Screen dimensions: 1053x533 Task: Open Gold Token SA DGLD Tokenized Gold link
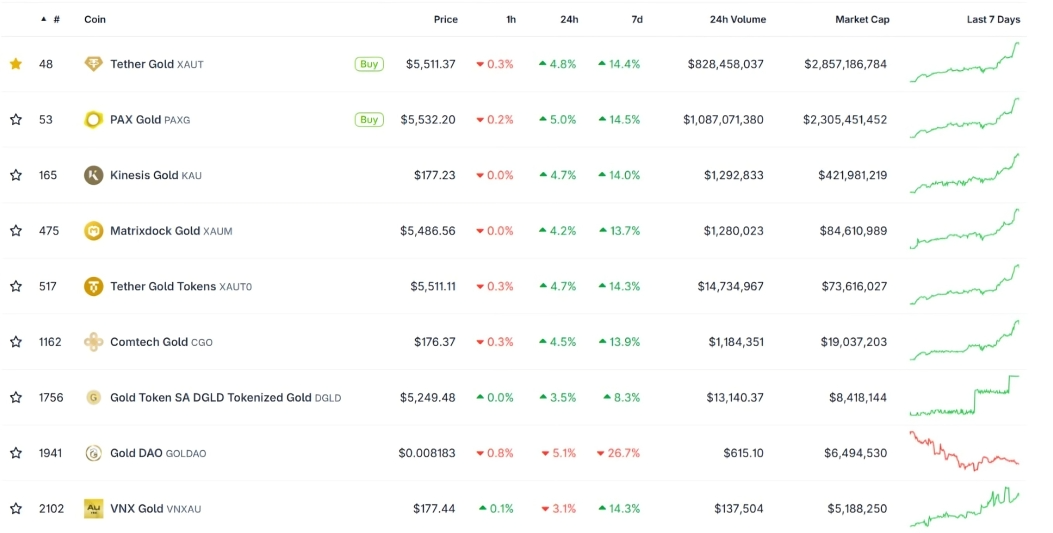coord(226,397)
